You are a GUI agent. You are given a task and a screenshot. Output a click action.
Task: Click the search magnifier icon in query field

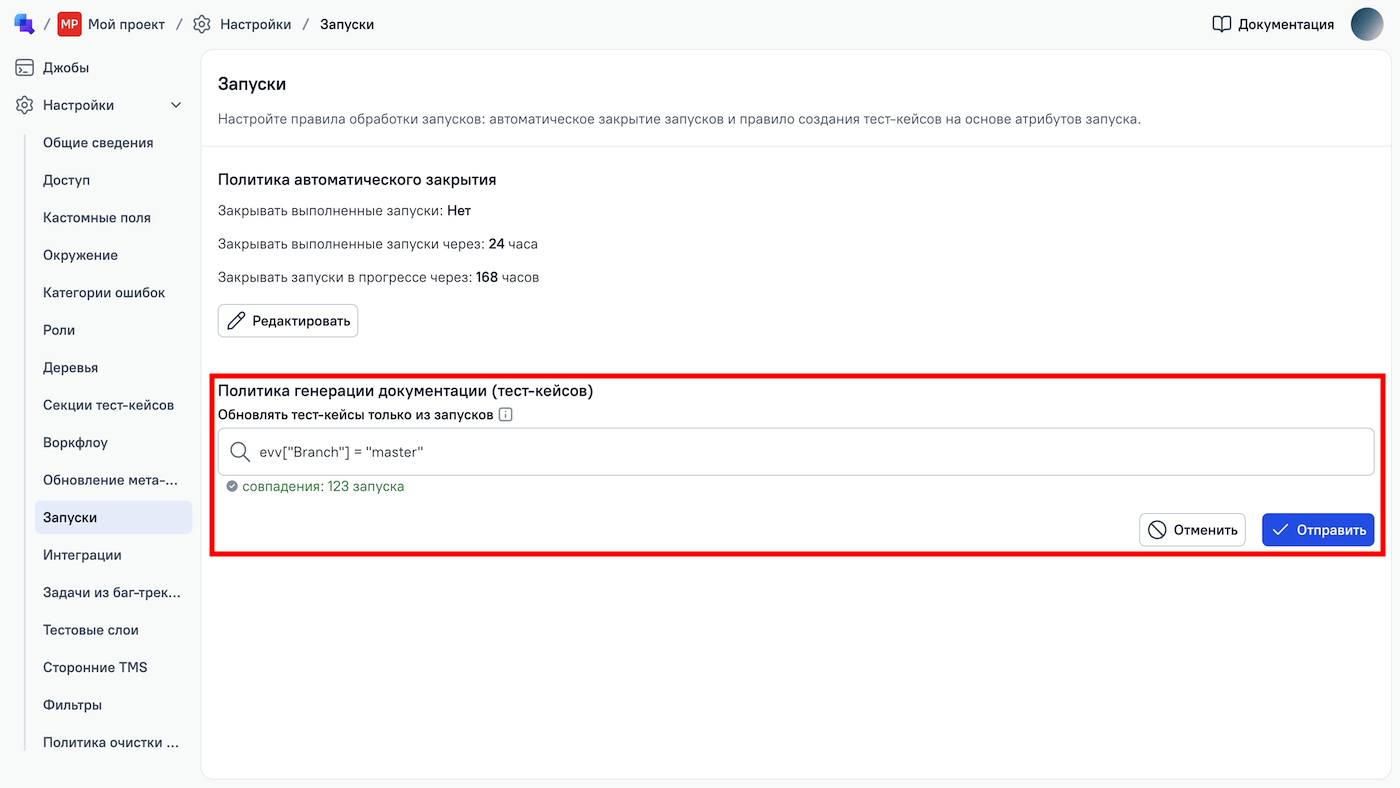point(240,452)
